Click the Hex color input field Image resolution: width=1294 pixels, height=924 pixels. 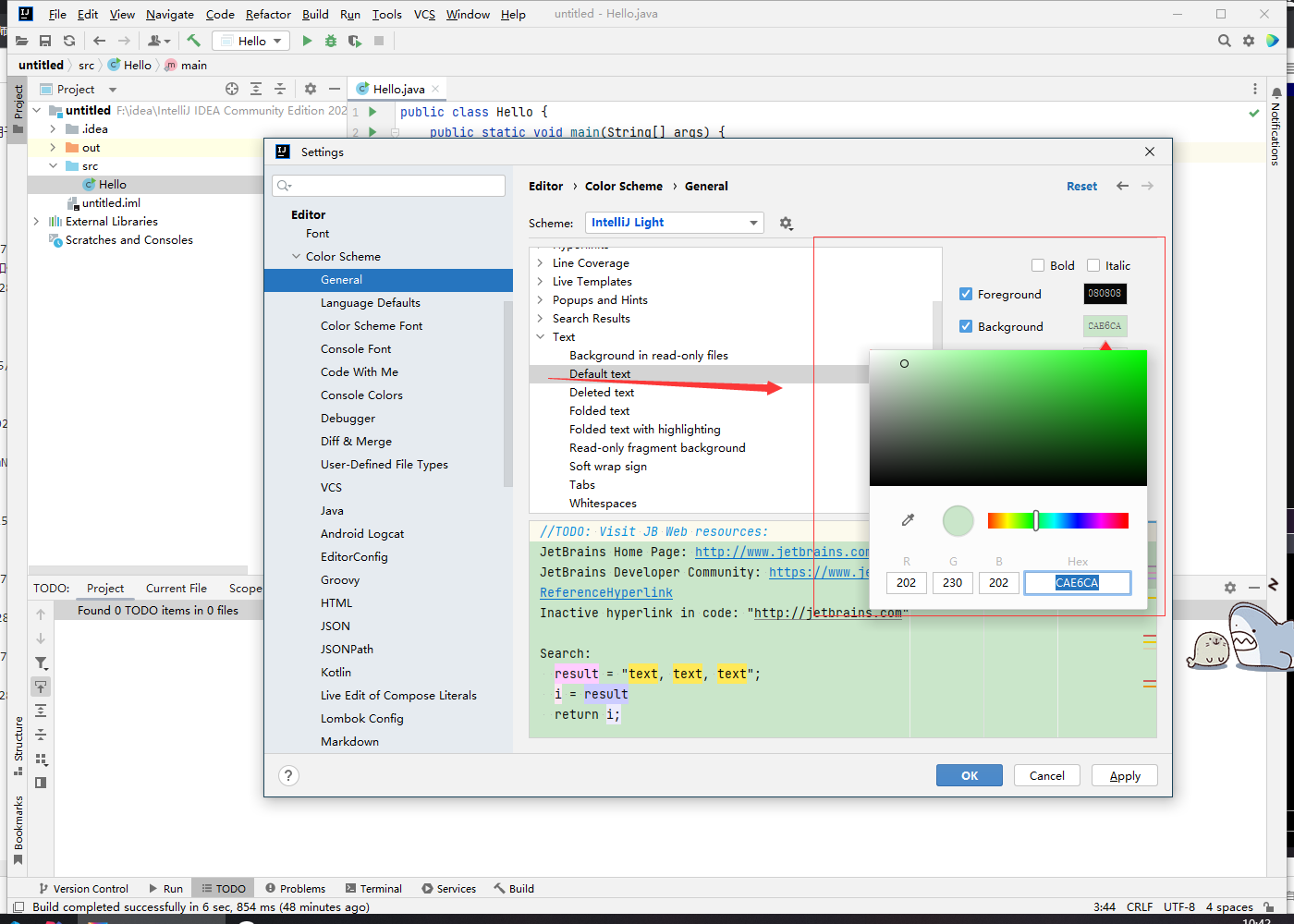coord(1077,582)
